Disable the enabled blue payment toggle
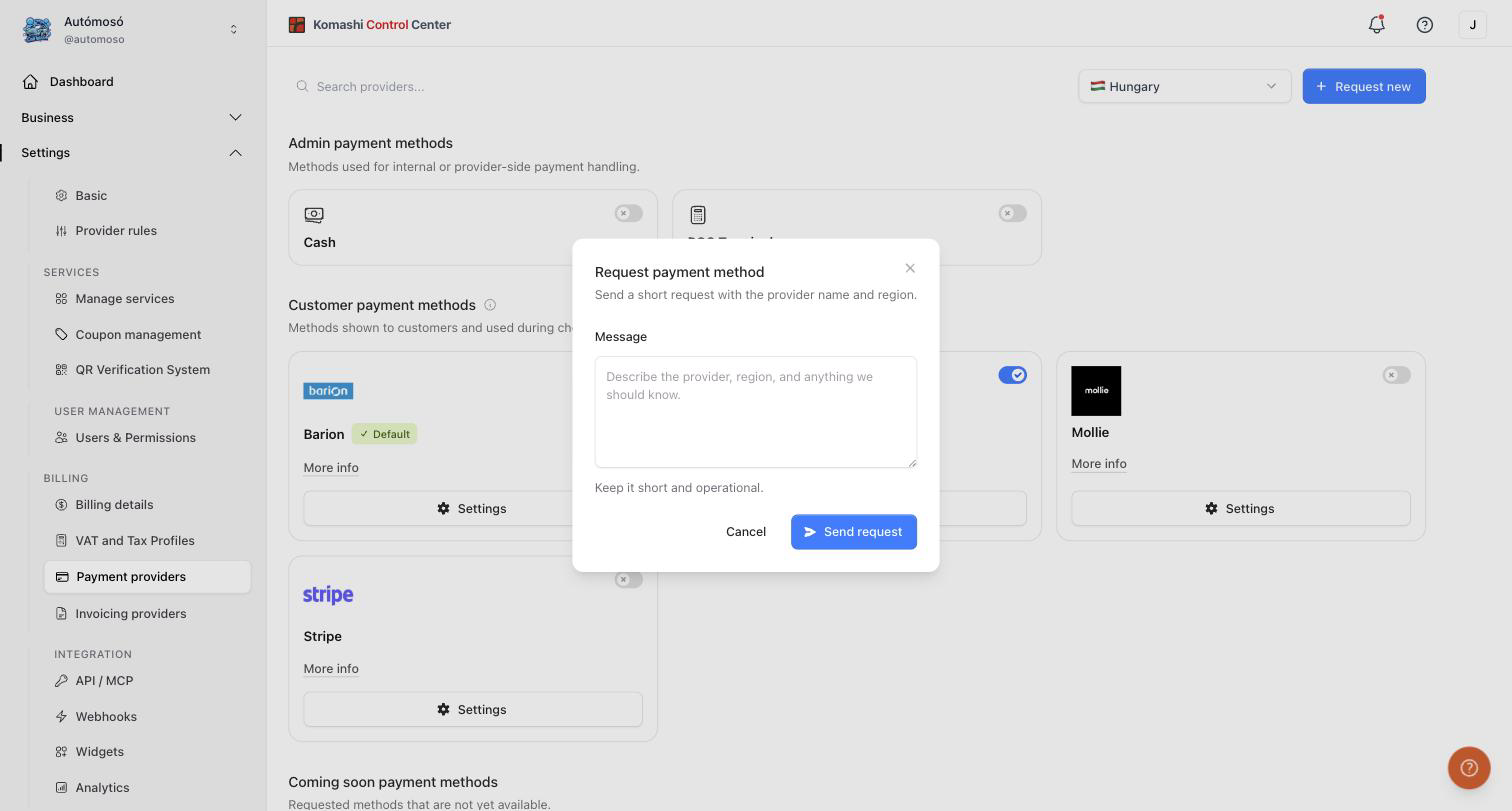Viewport: 1512px width, 811px height. pyautogui.click(x=1012, y=375)
